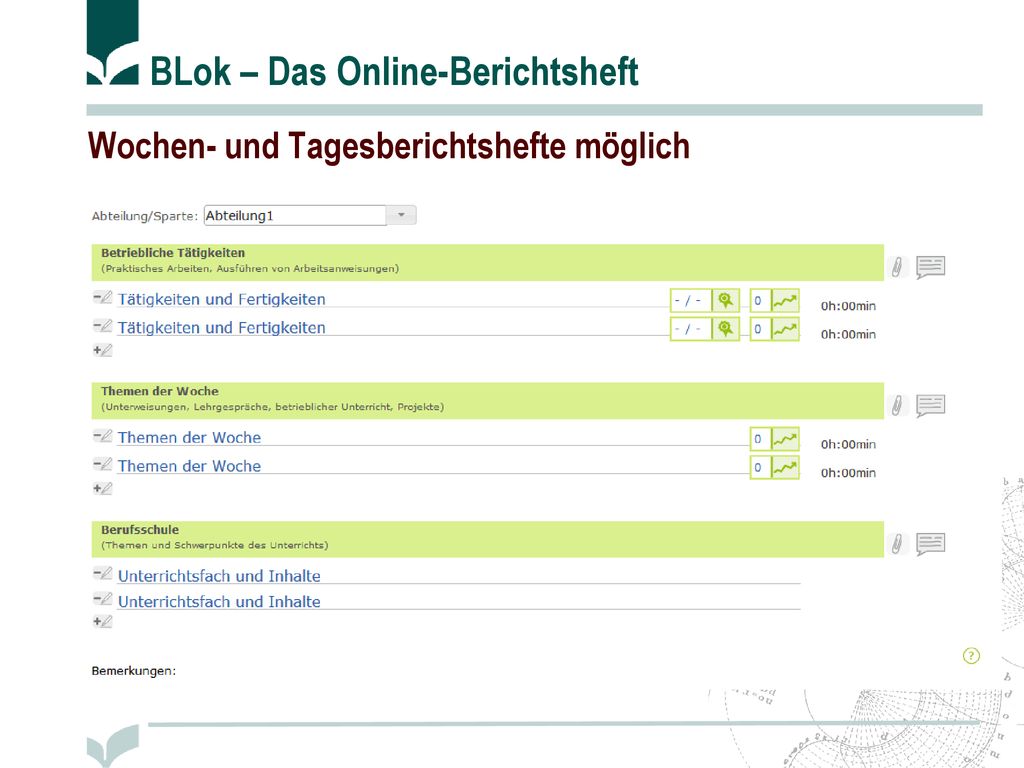Remove first Tätigkeiten und Fertigkeiten entry

click(103, 298)
